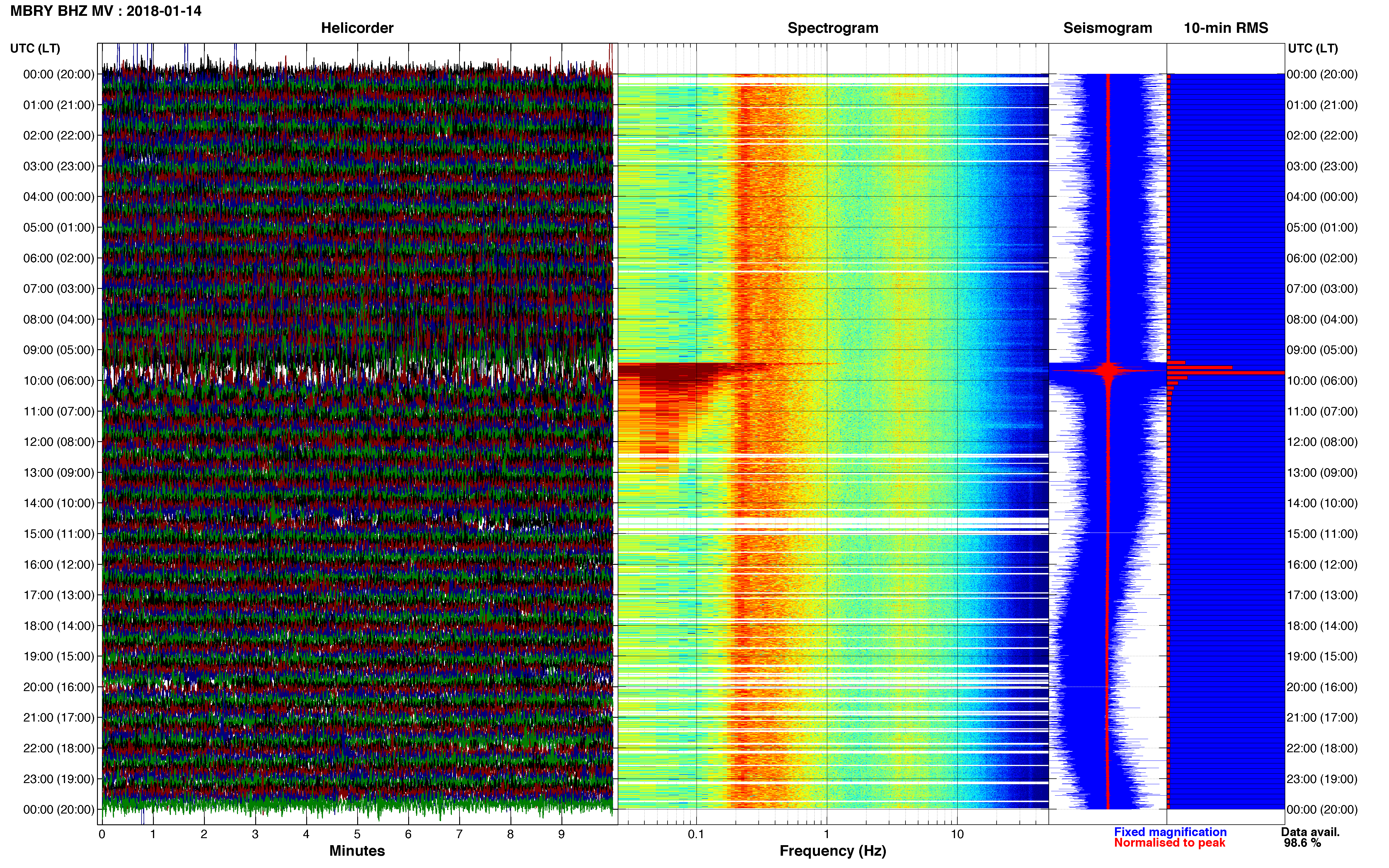Click the 'Frequency (Hz)' axis label
Viewport: 1389px width, 868px height.
[833, 851]
